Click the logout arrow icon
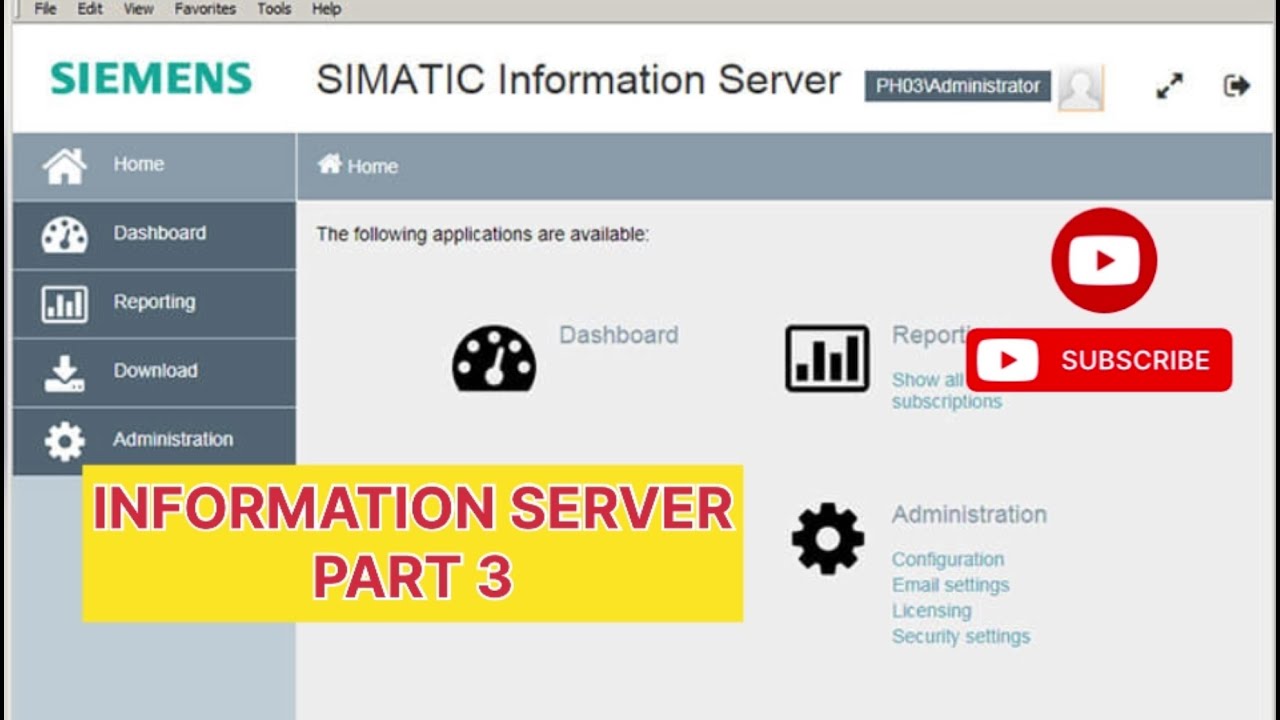The image size is (1280, 720). click(x=1237, y=86)
